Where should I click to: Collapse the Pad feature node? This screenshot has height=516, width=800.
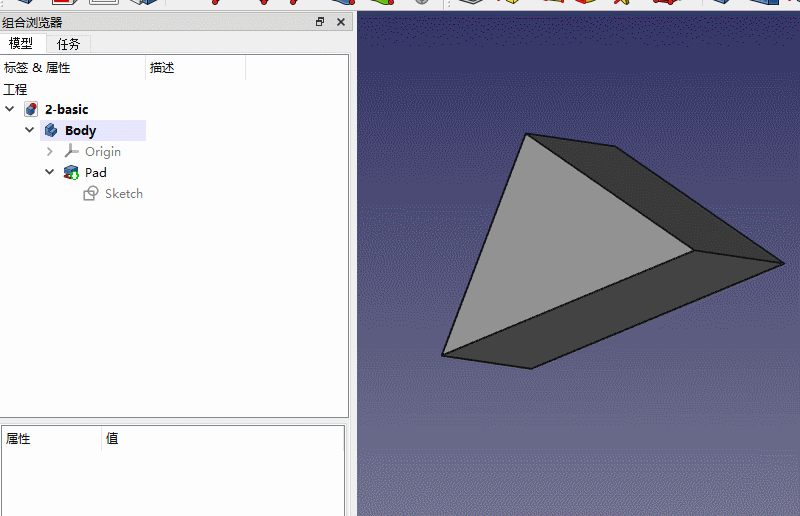50,172
